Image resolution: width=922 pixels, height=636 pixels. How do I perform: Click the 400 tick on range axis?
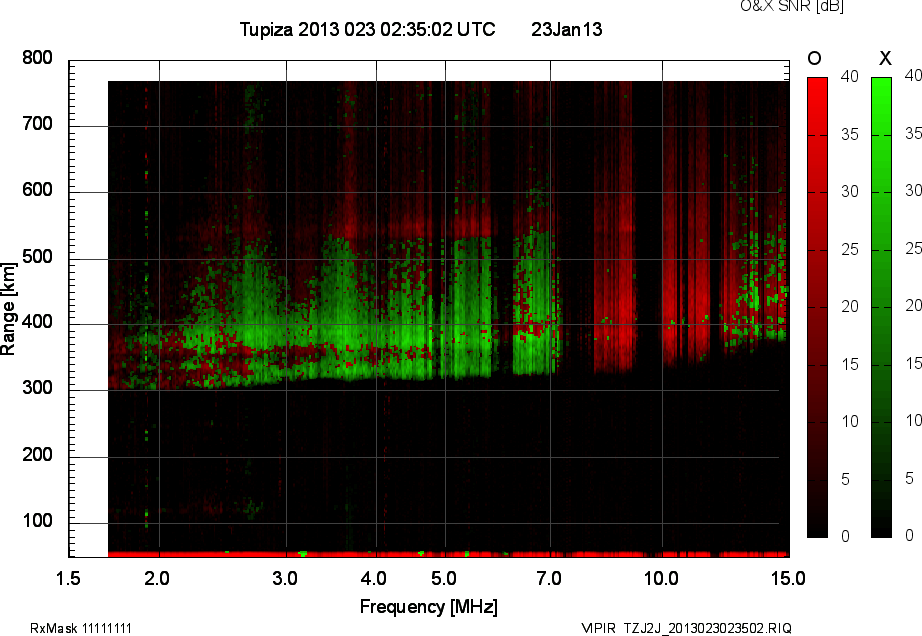[x=38, y=324]
